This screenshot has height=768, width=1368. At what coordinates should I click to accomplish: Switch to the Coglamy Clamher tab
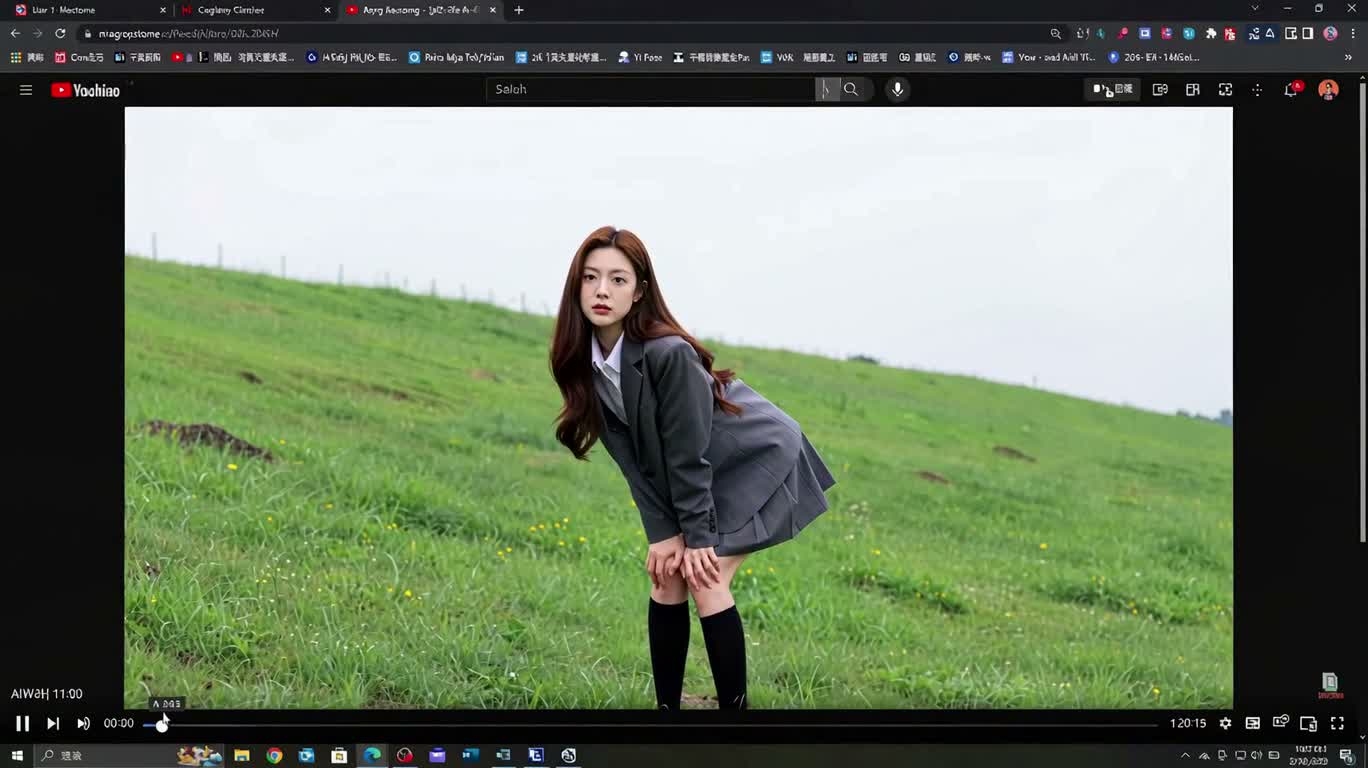point(255,10)
